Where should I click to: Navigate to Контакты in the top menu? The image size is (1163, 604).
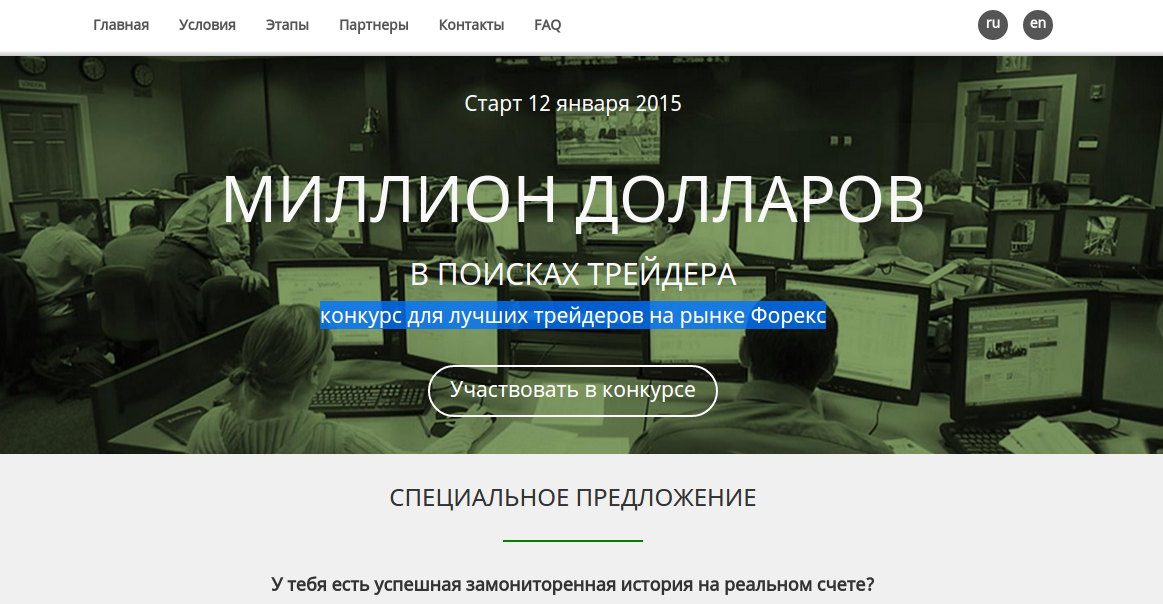pos(471,25)
